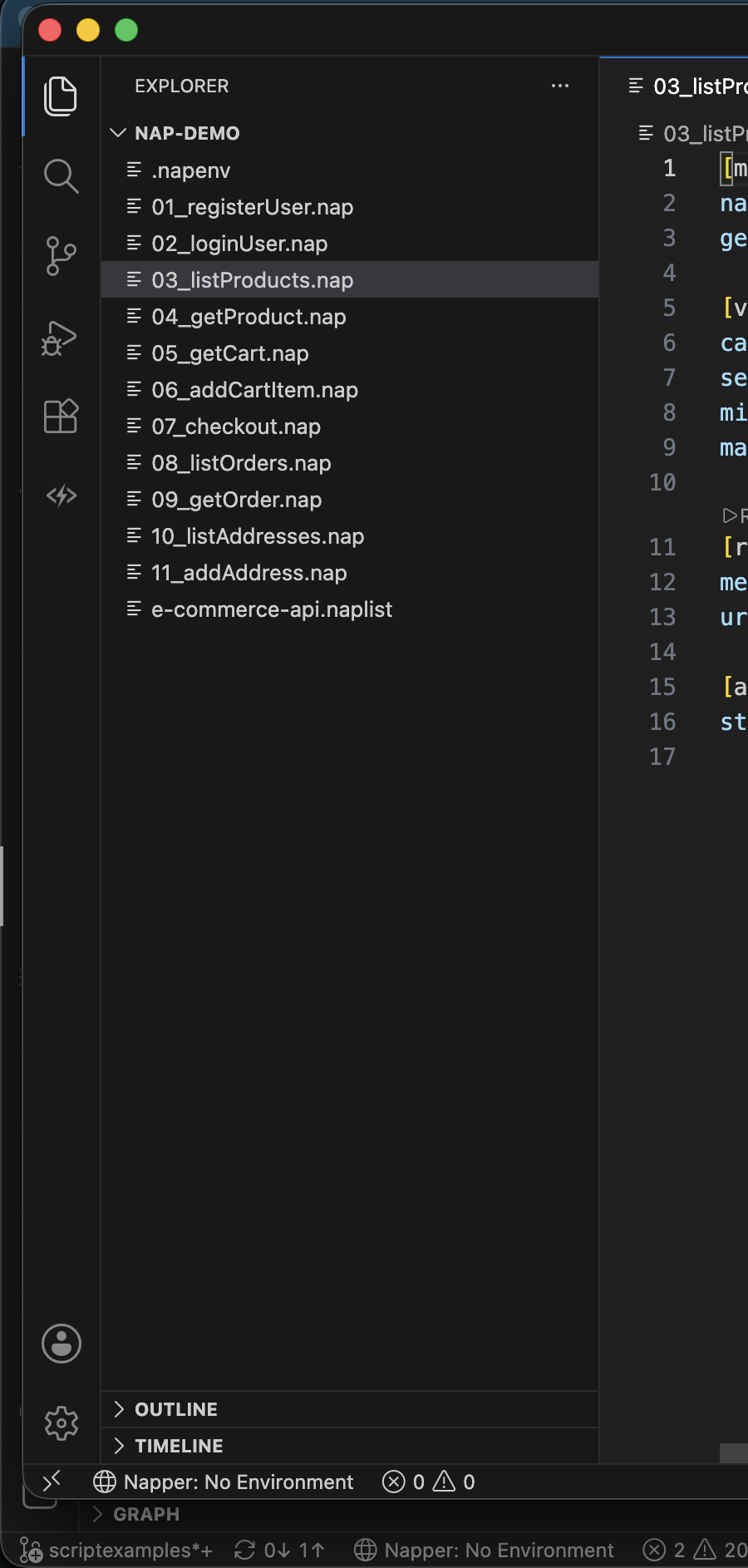The width and height of the screenshot is (748, 1568).
Task: Click 03_listProducts breadcrumb in editor
Action: click(x=693, y=133)
